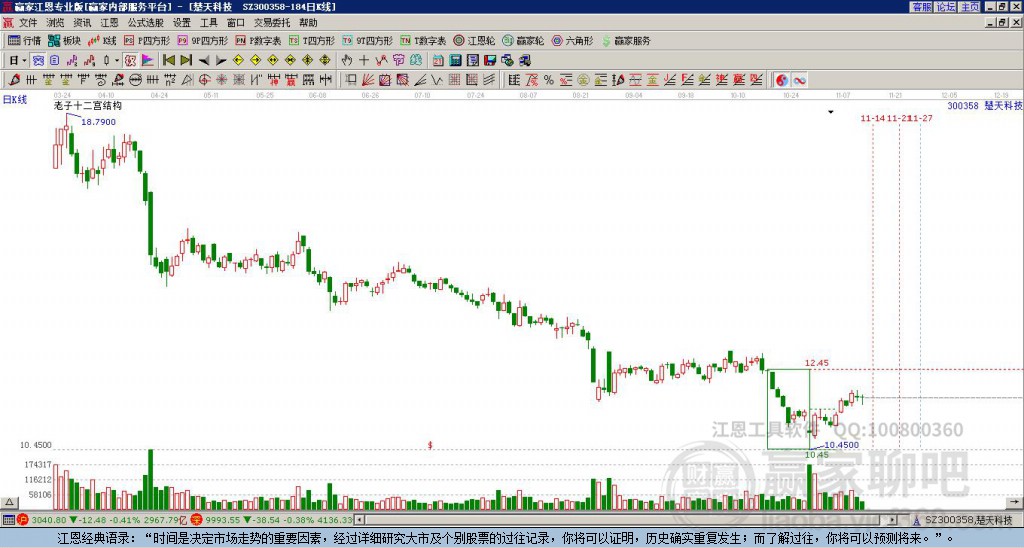Image resolution: width=1024 pixels, height=548 pixels.
Task: Open the 浏览 menu
Action: pos(55,23)
